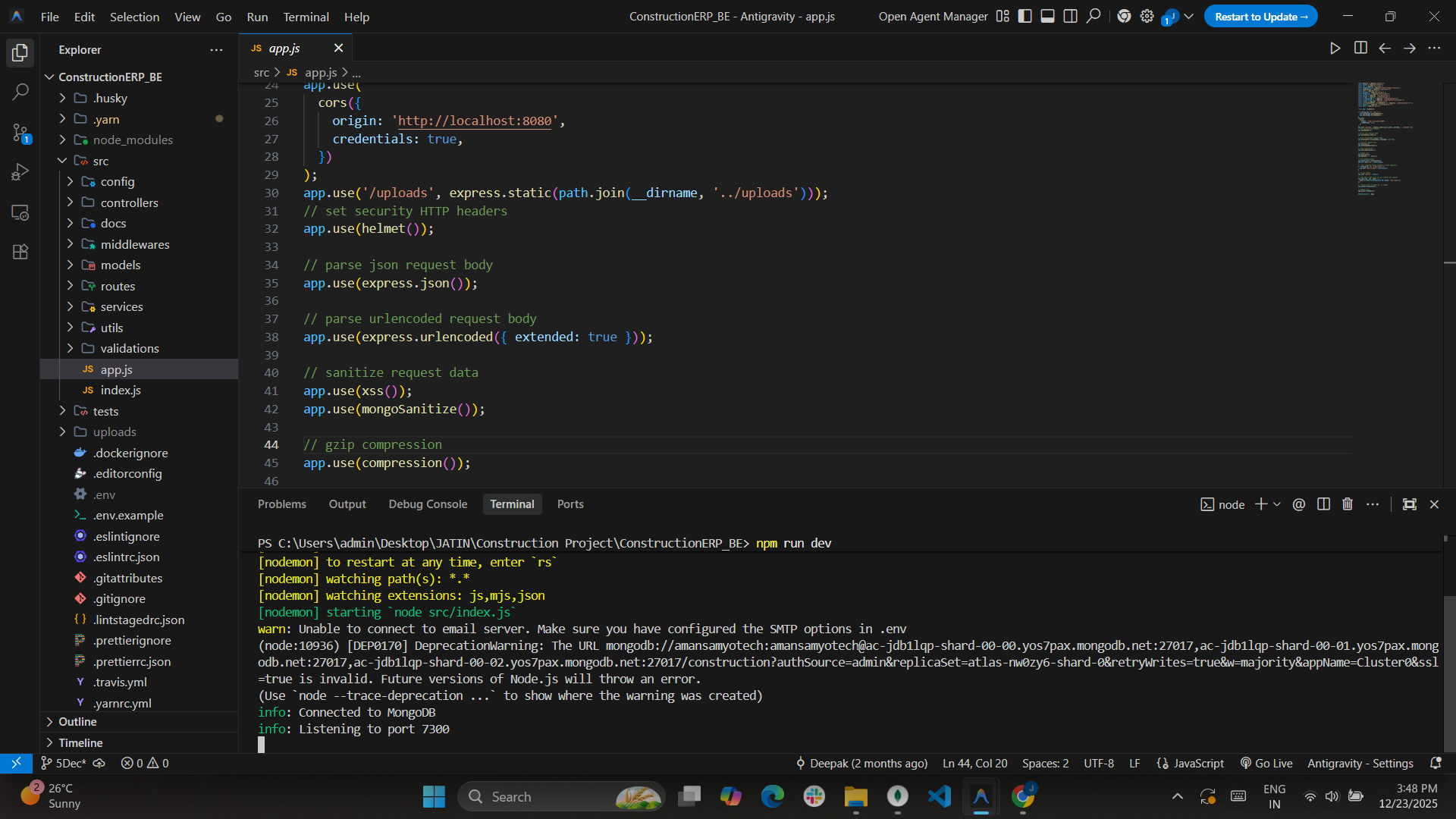The width and height of the screenshot is (1456, 819).
Task: Open Source Control view icon
Action: click(x=20, y=133)
